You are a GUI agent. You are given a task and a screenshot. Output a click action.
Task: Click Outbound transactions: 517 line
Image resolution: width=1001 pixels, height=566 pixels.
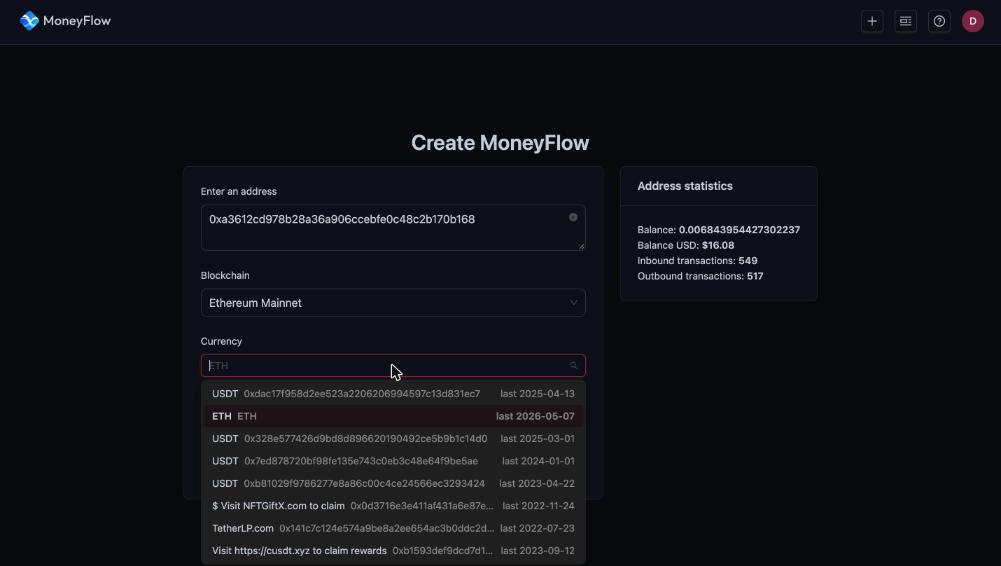(x=700, y=276)
